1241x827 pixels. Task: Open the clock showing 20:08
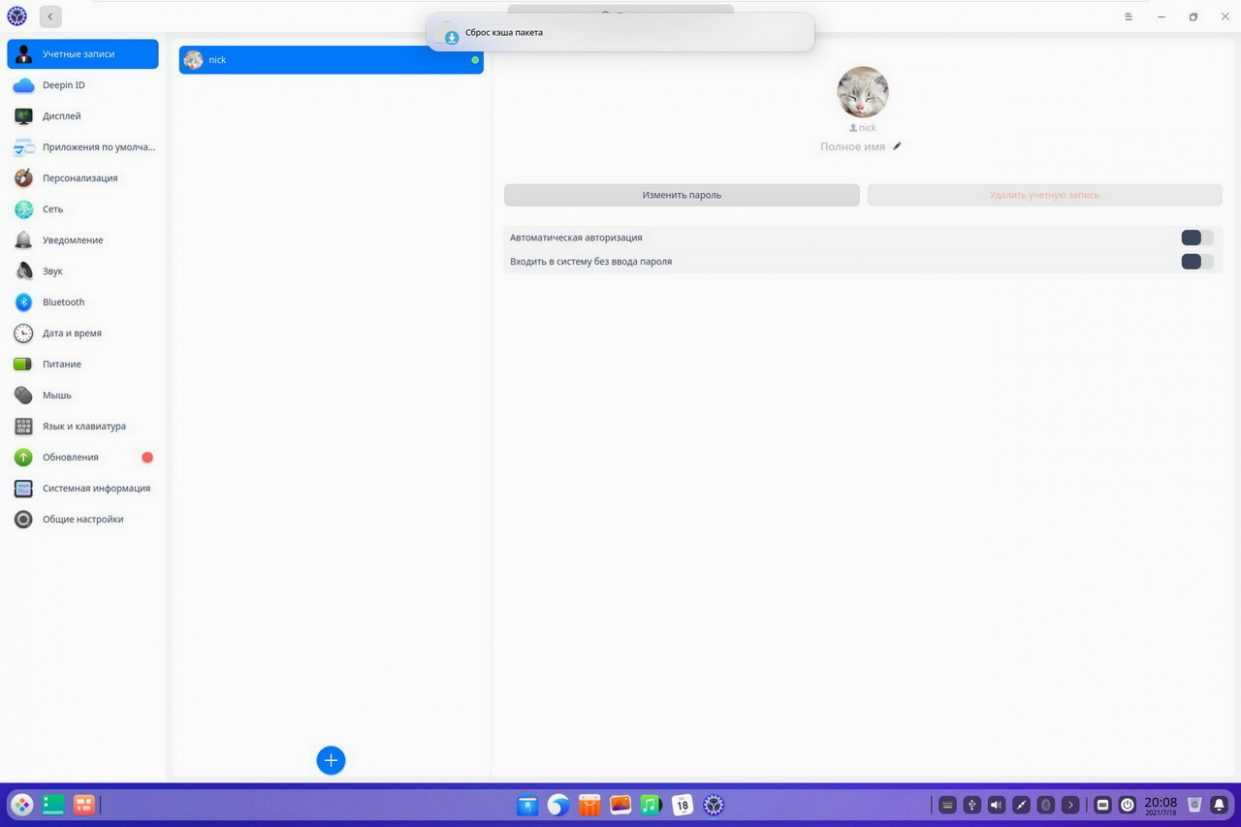coord(1161,805)
